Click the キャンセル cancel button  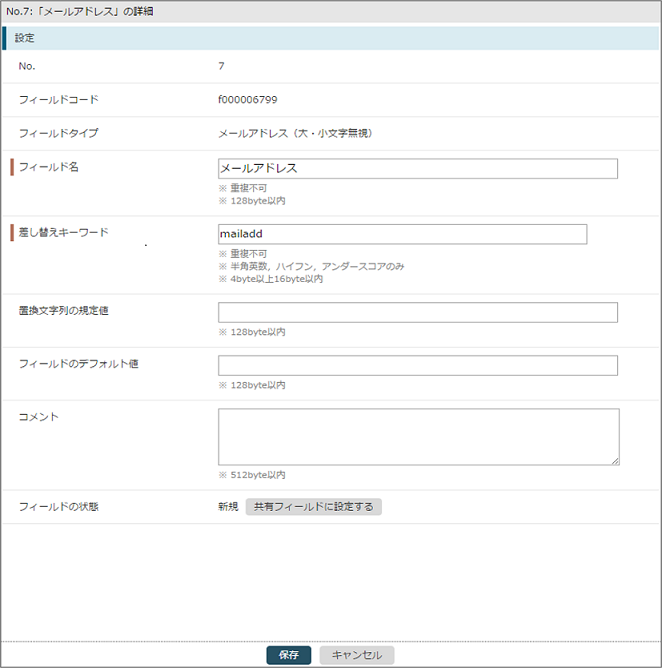357,655
